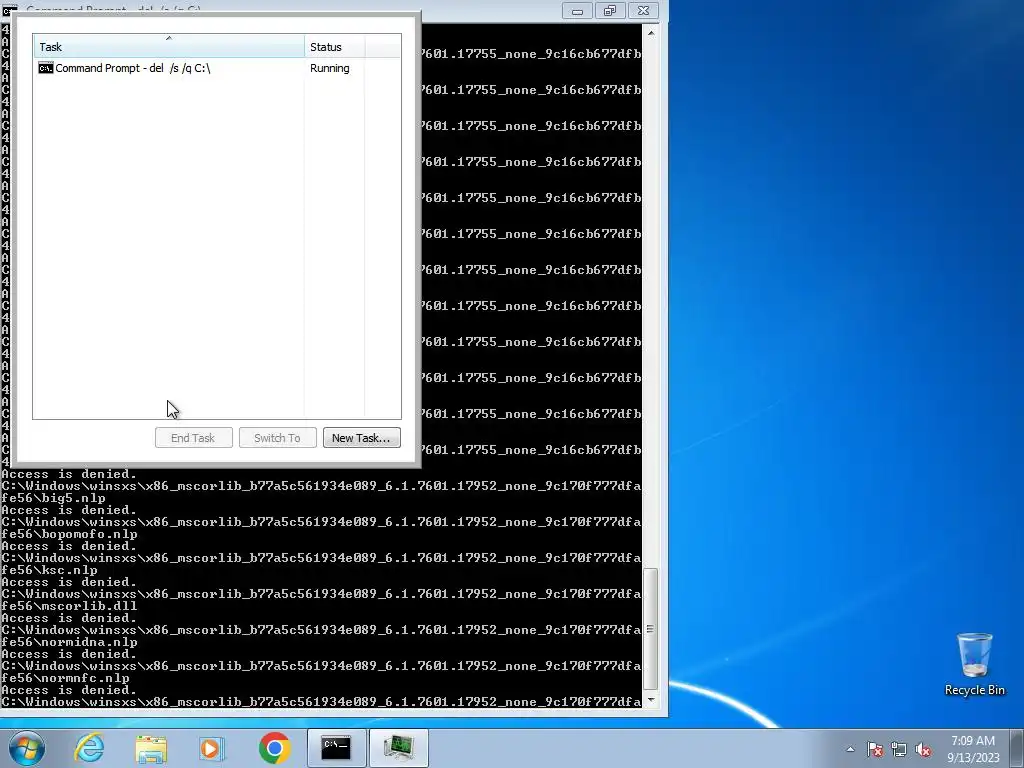Sort tasks by the Task column header
Screen dimensions: 1024x768
pos(168,46)
